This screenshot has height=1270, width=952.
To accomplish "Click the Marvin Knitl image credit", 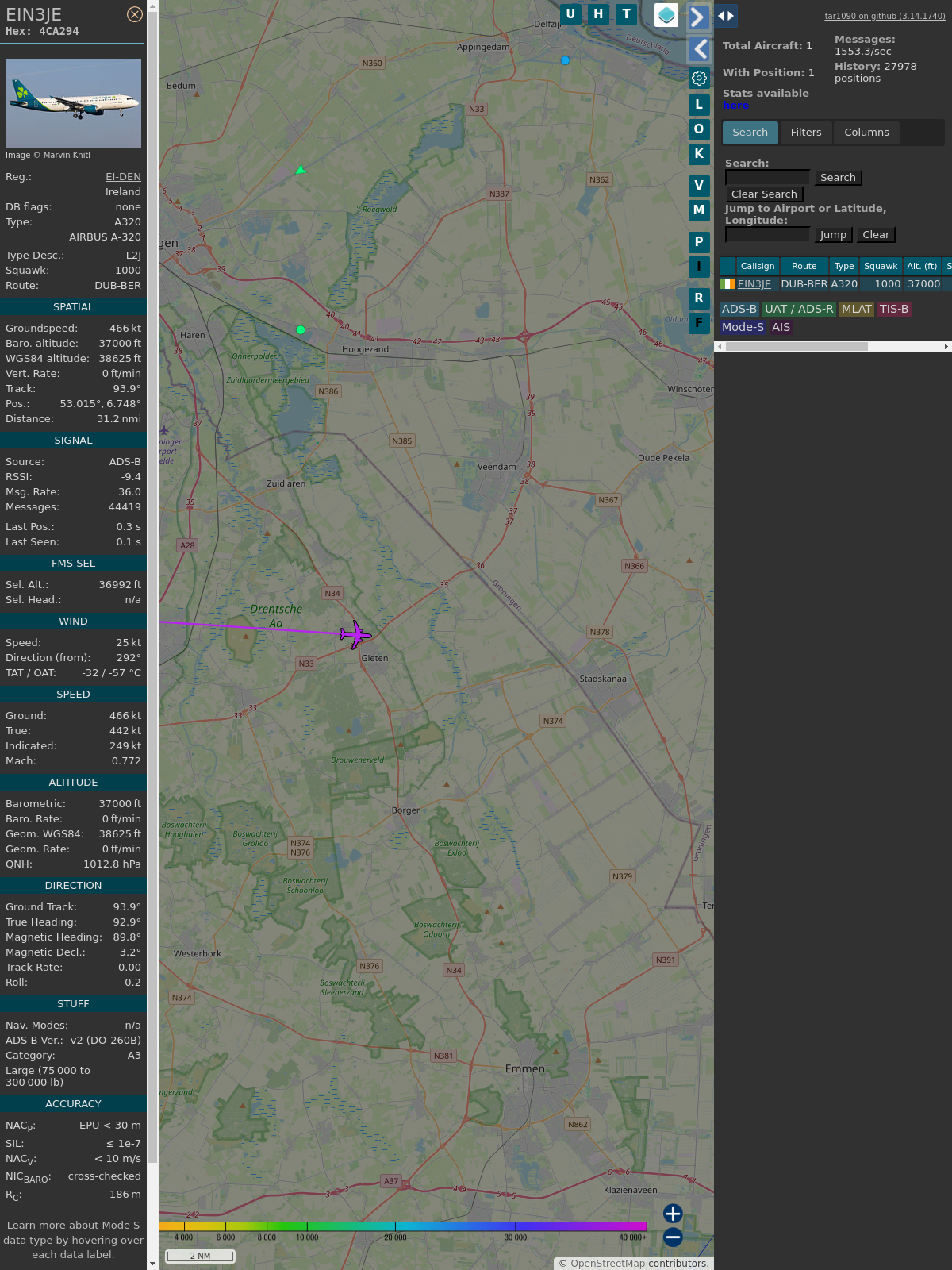I will (x=48, y=156).
